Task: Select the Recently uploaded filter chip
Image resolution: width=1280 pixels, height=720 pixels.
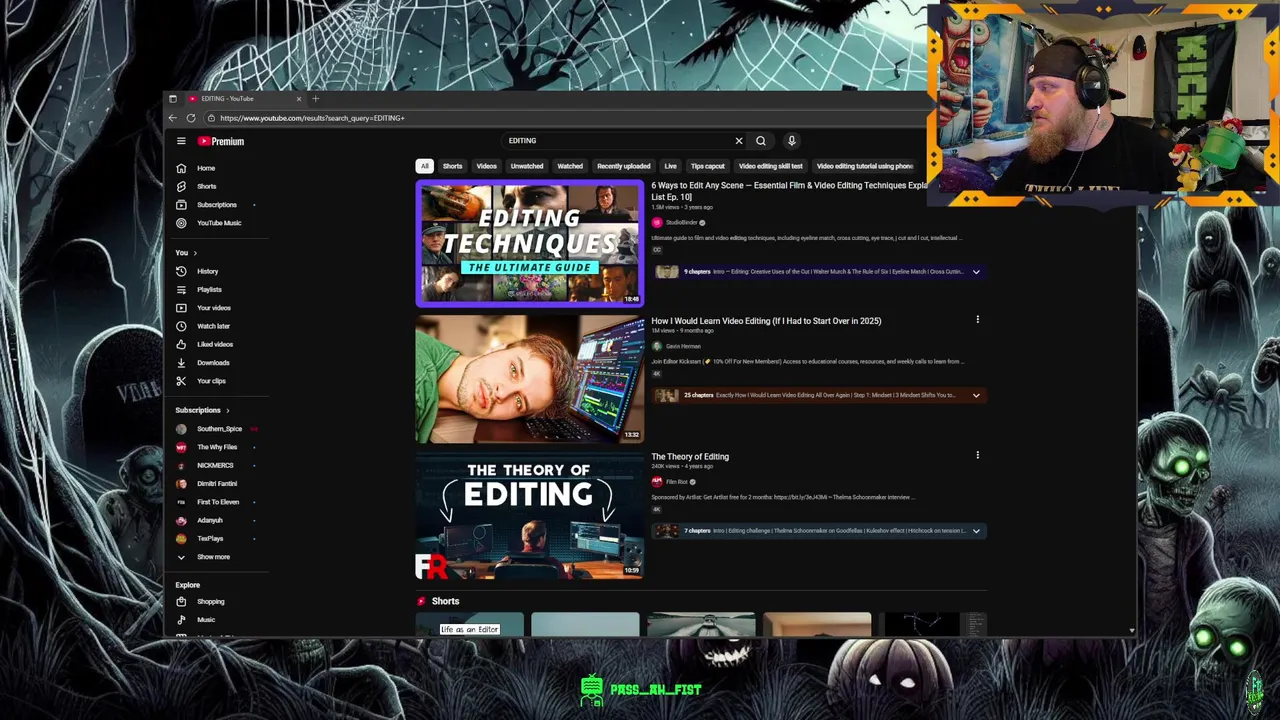Action: (x=623, y=166)
